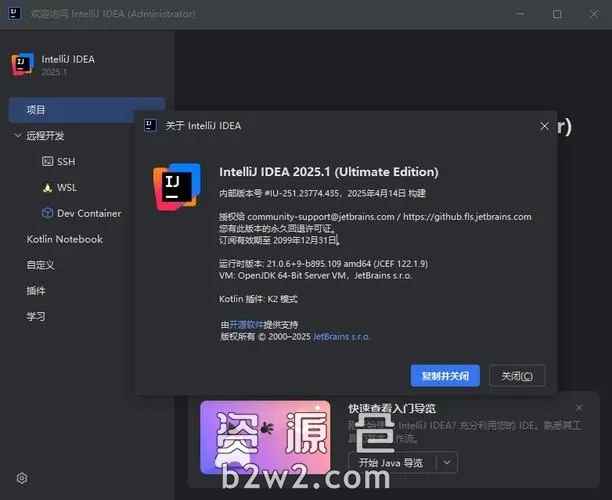Screen dimensions: 612x500
Task: Collapse the 远程开发 tree section
Action: (x=17, y=135)
